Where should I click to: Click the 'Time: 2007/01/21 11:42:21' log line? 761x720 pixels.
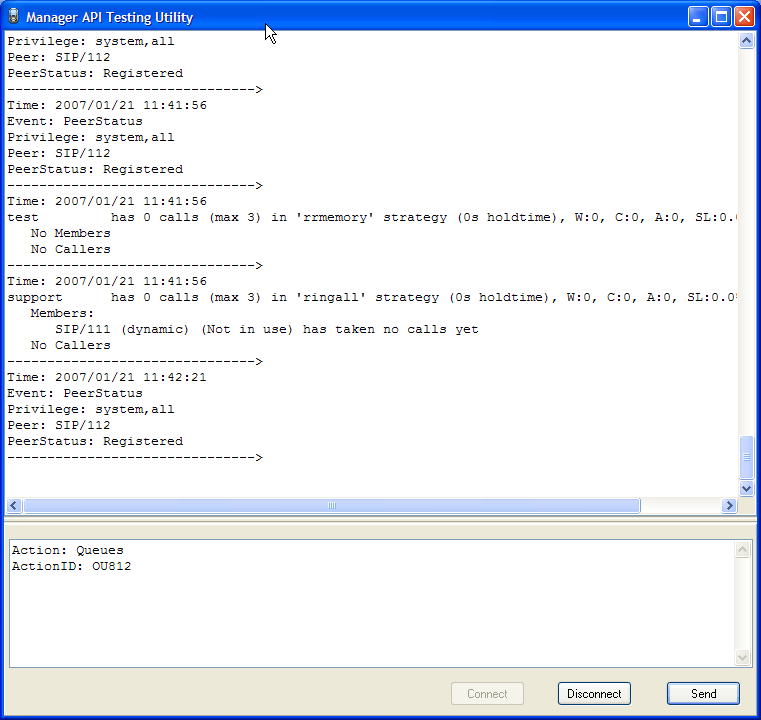[x=107, y=377]
